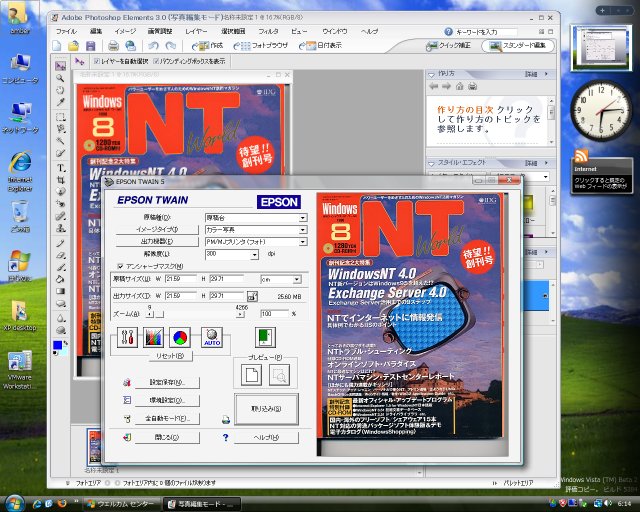Open フィルタ menu

[x=268, y=31]
